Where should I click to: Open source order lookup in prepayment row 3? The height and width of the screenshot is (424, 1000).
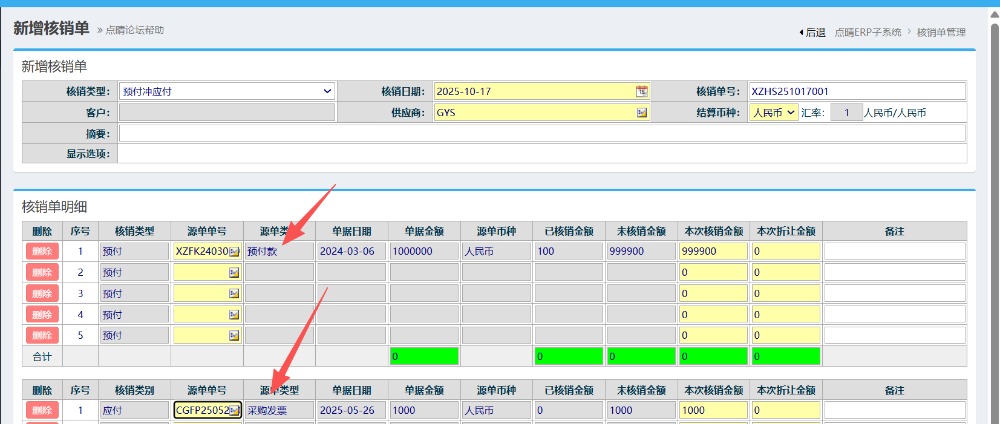pos(234,293)
